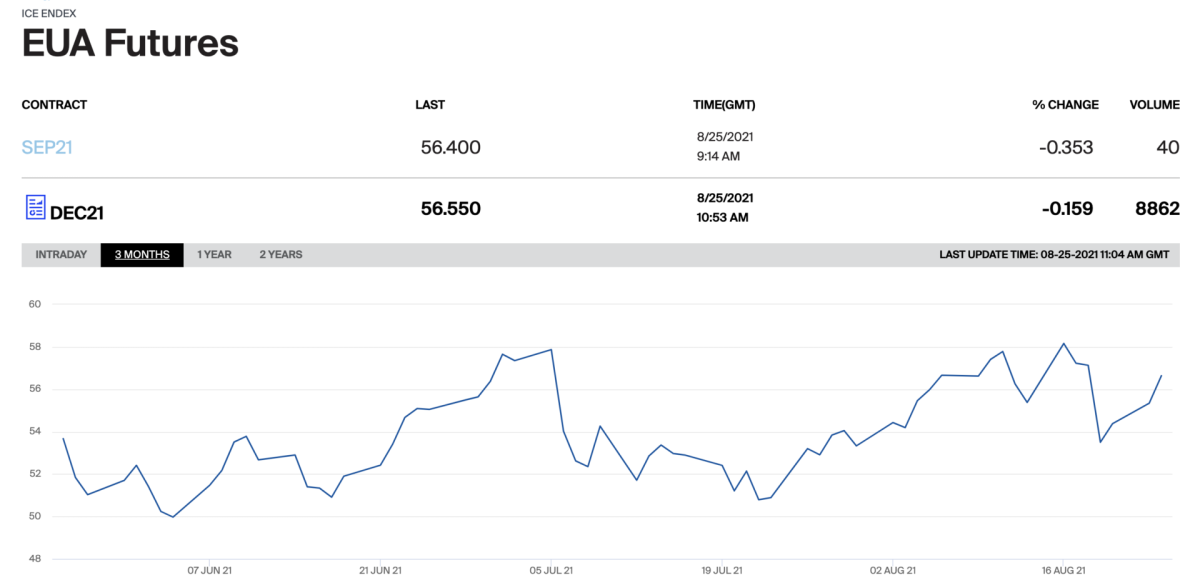Image resolution: width=1200 pixels, height=585 pixels.
Task: Open the SEP21 contract link
Action: click(x=47, y=148)
